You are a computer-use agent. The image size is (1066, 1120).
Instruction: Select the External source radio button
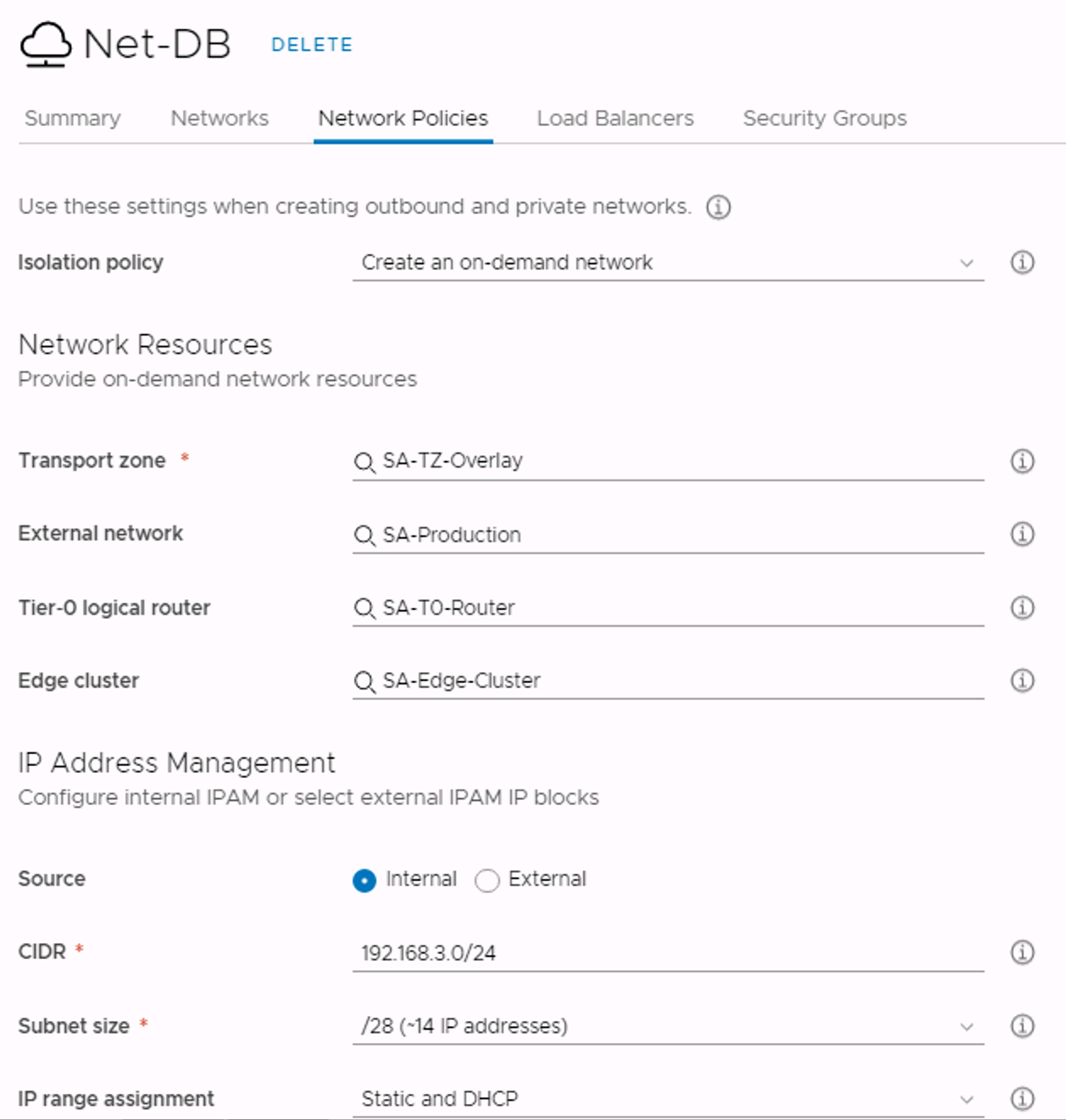487,881
